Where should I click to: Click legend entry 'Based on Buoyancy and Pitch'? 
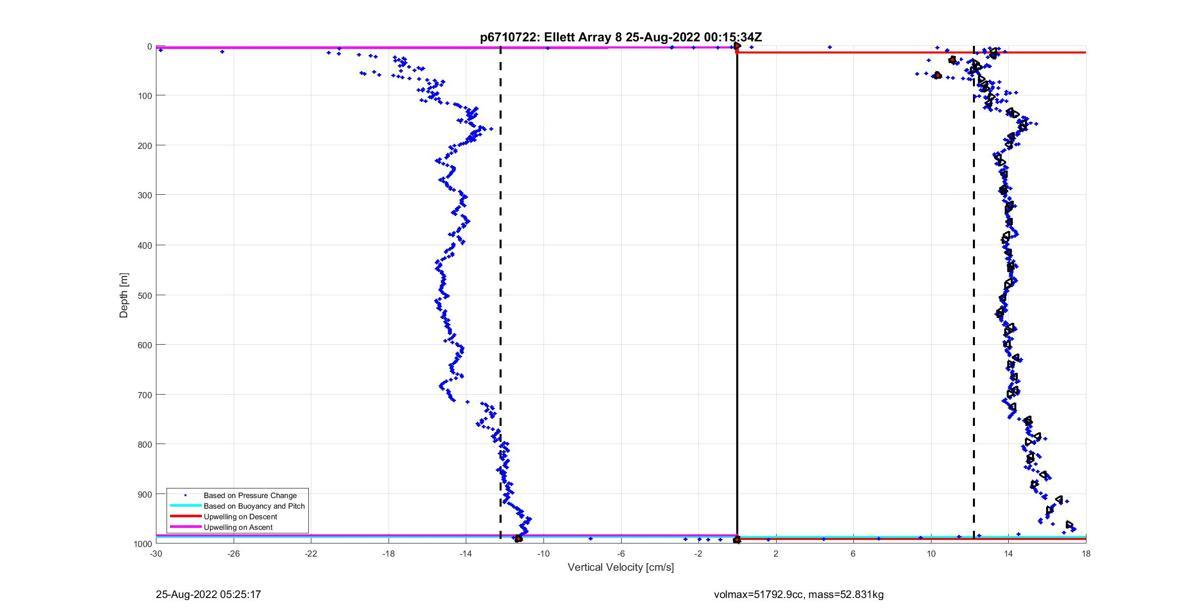(255, 506)
